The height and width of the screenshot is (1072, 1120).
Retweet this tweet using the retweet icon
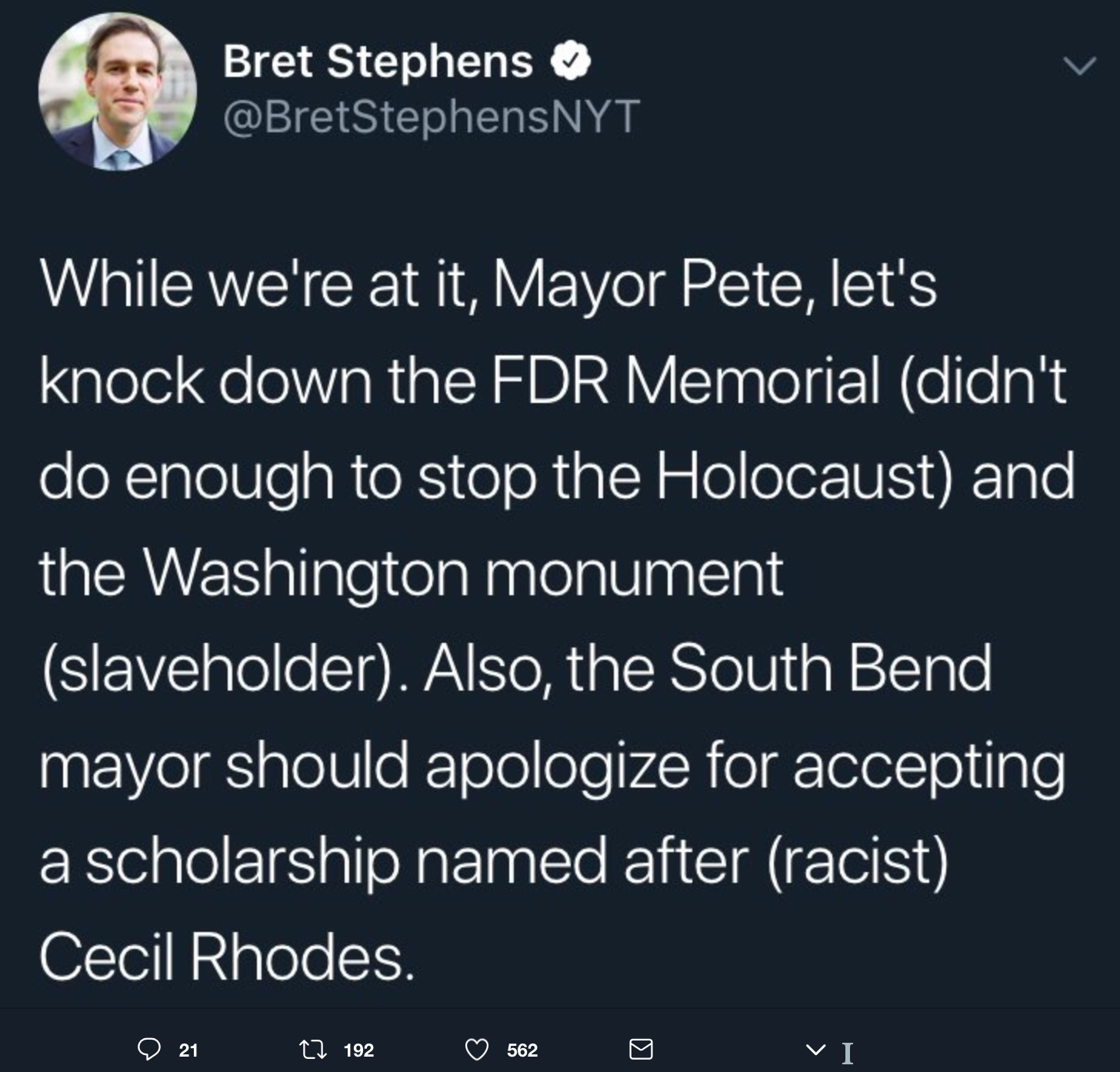coord(312,1049)
